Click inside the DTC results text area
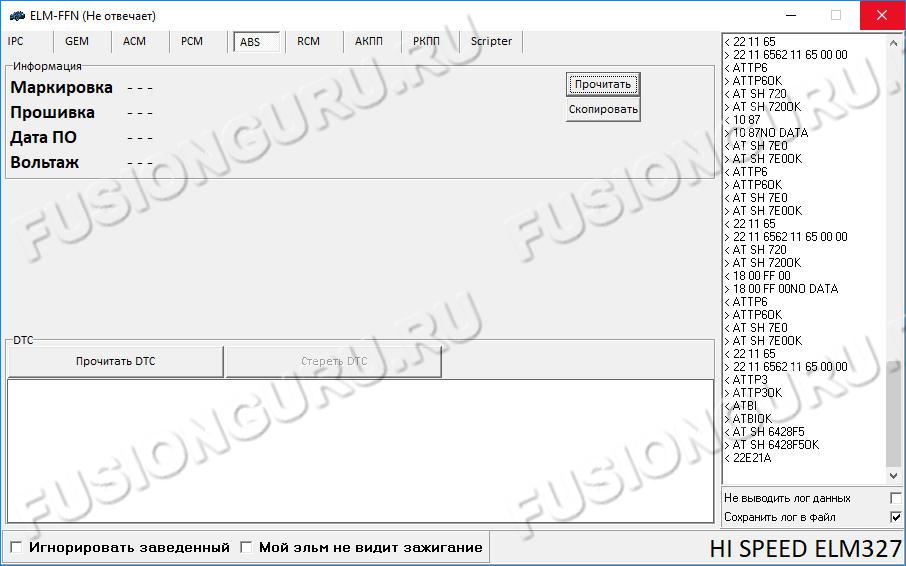The height and width of the screenshot is (566, 906). (x=360, y=450)
